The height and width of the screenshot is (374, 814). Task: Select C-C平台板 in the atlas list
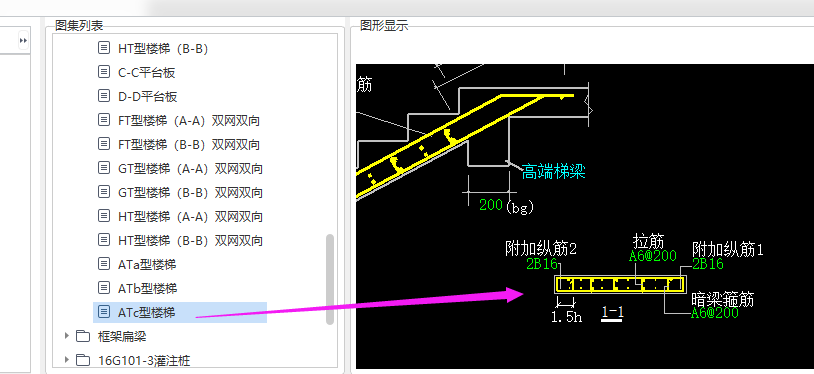click(x=146, y=73)
